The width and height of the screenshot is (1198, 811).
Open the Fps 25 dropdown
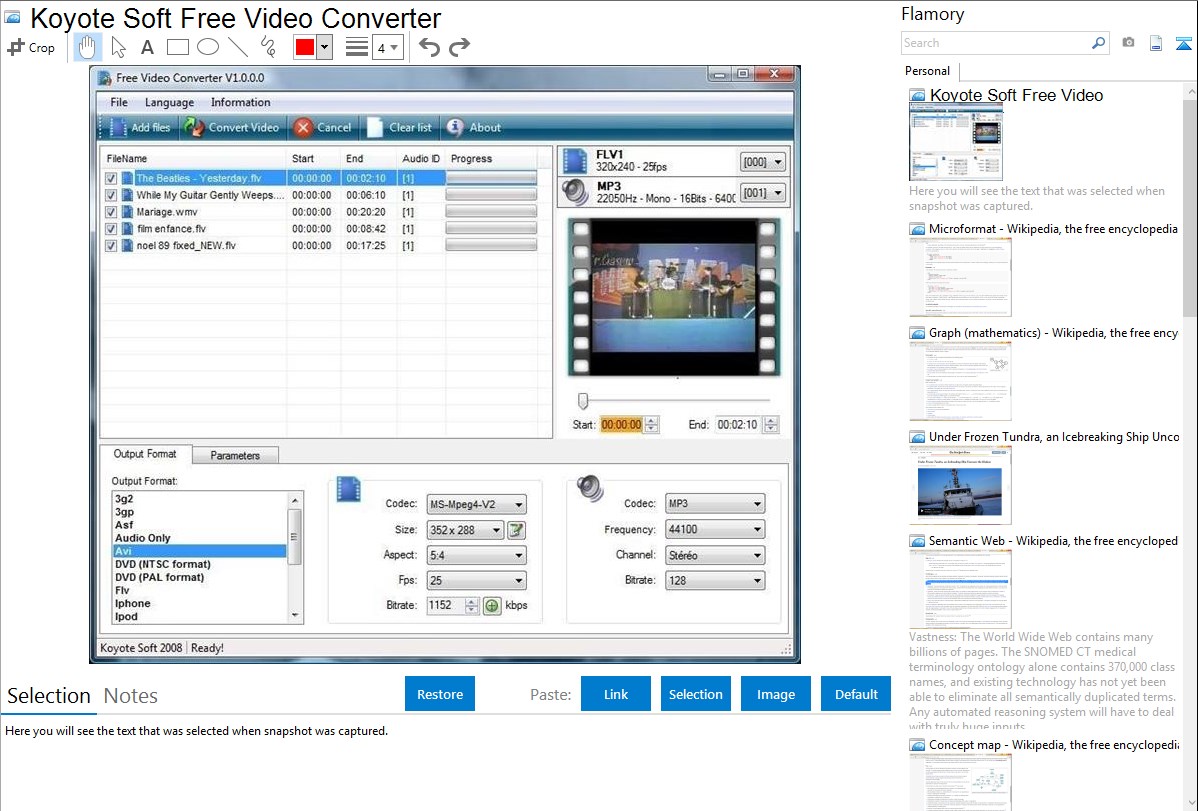click(476, 581)
